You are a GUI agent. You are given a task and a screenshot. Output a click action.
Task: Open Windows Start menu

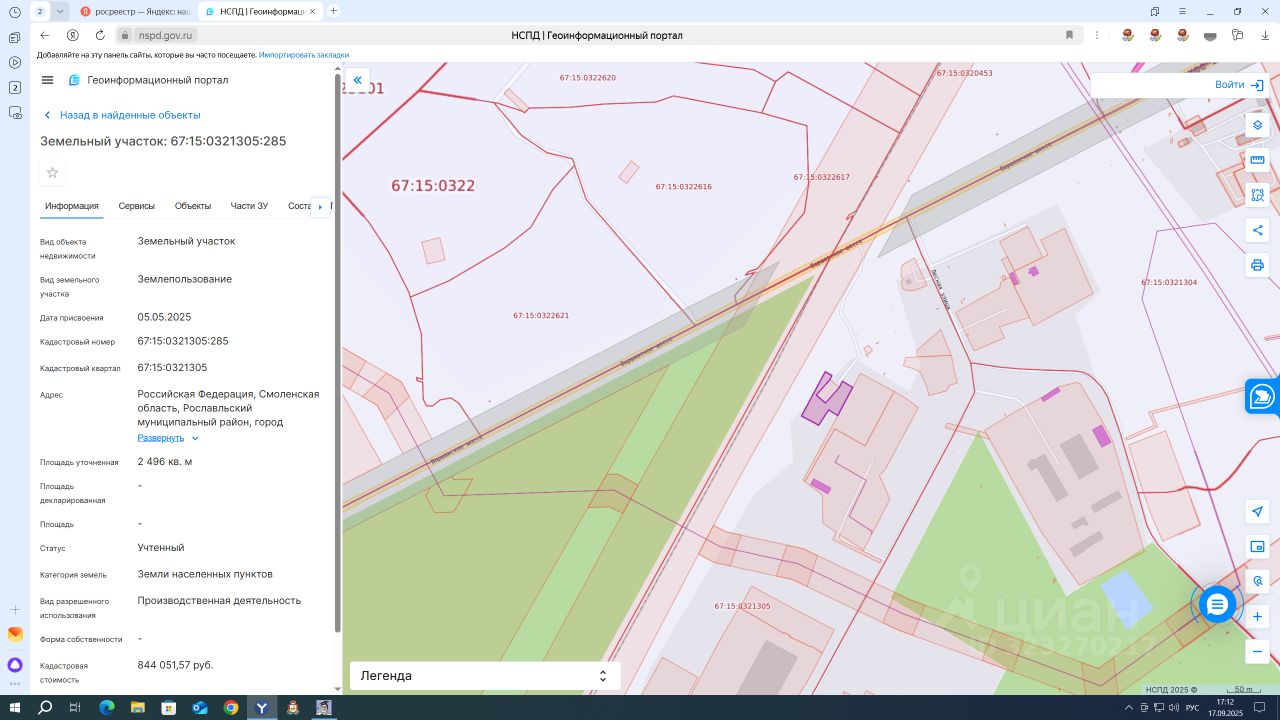click(15, 708)
